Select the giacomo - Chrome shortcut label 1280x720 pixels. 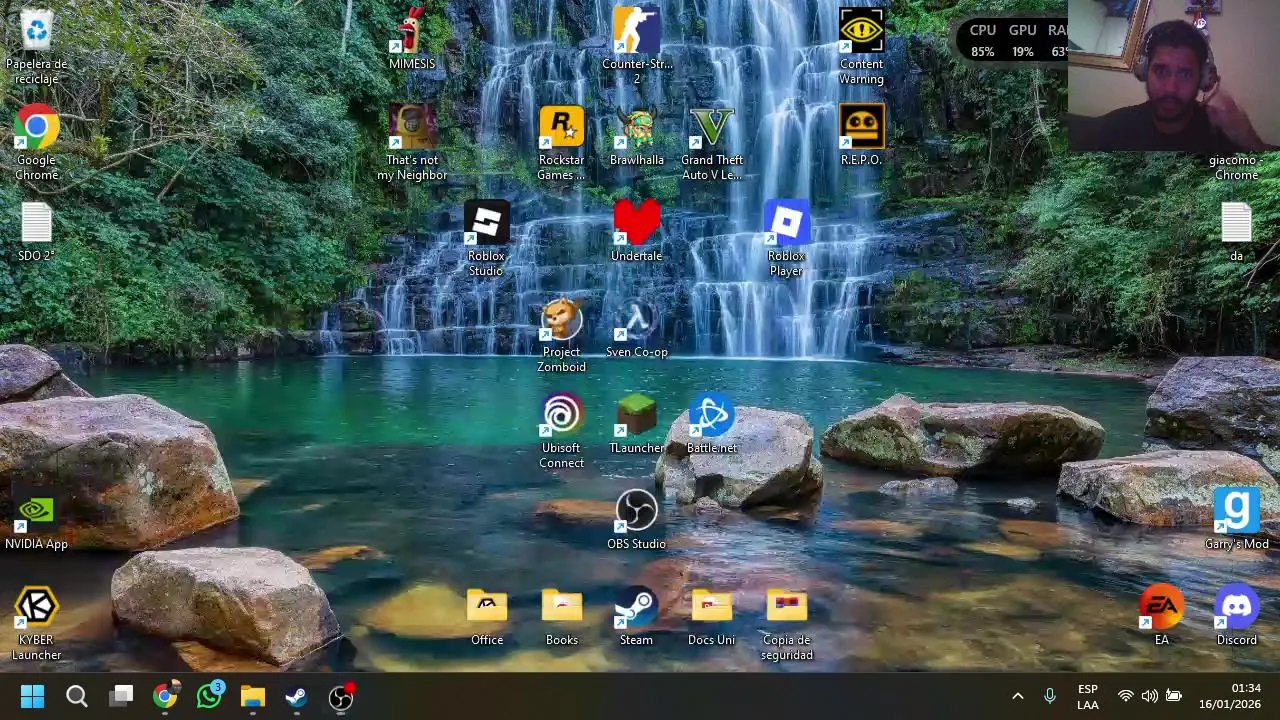(x=1236, y=167)
